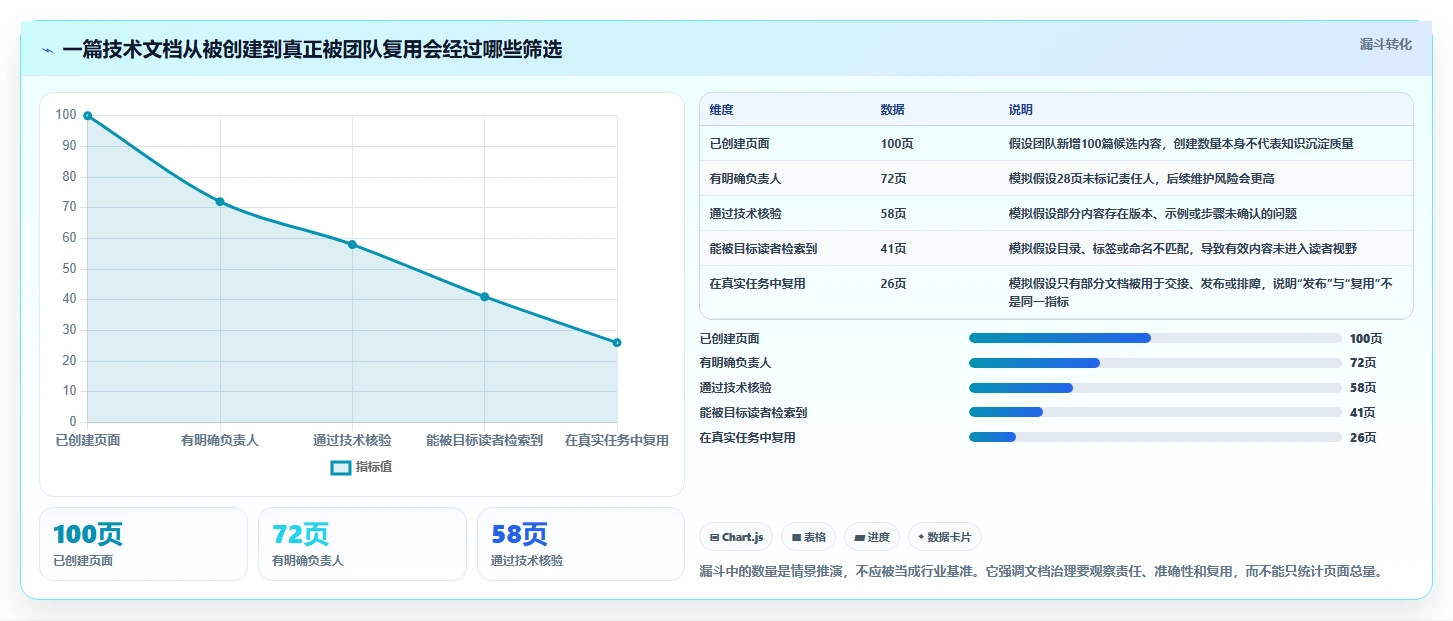
Task: Select the Chart.js tag chip
Action: tap(736, 537)
